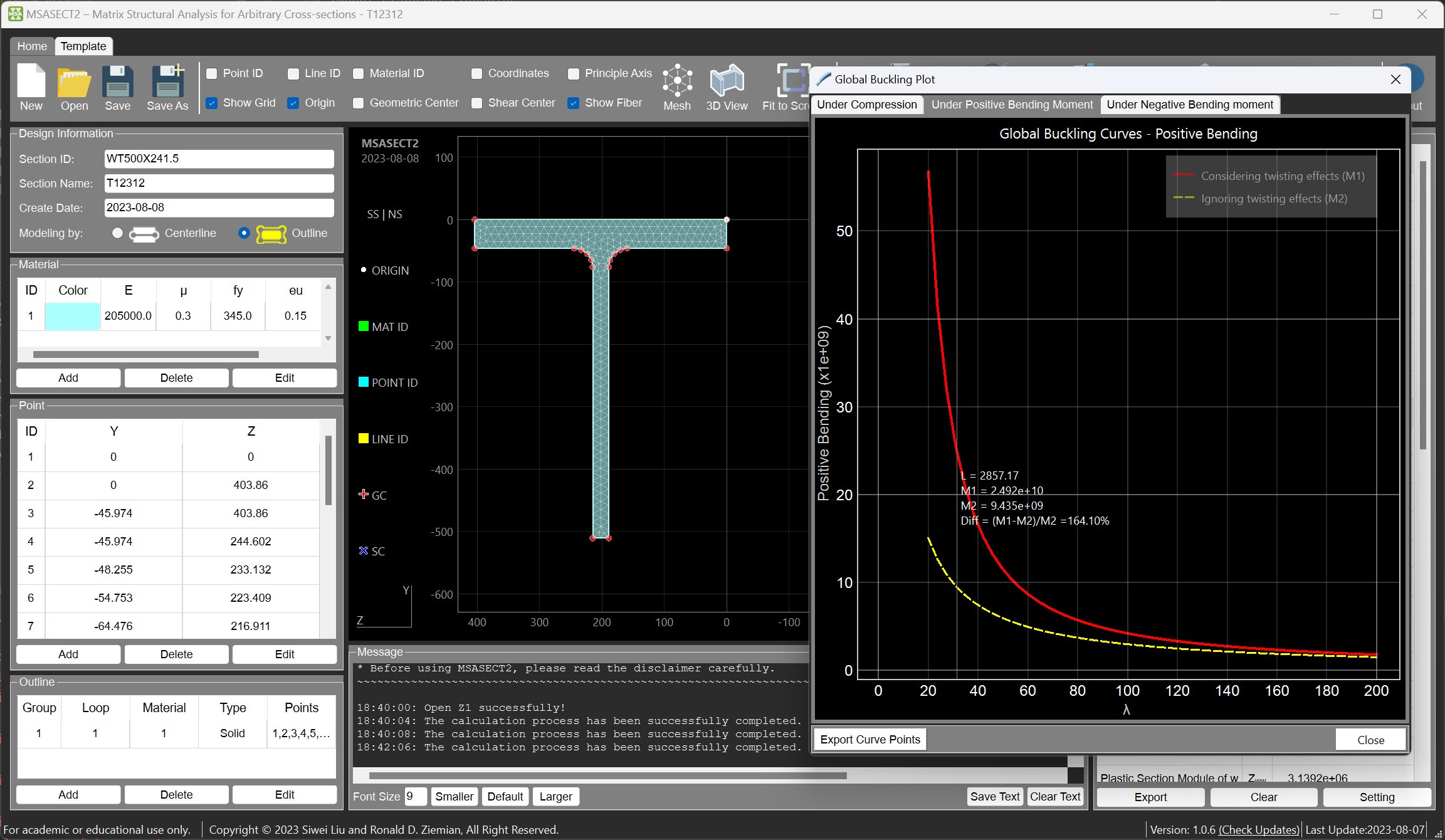Click the Section Name input field
Image resolution: width=1445 pixels, height=840 pixels.
219,183
